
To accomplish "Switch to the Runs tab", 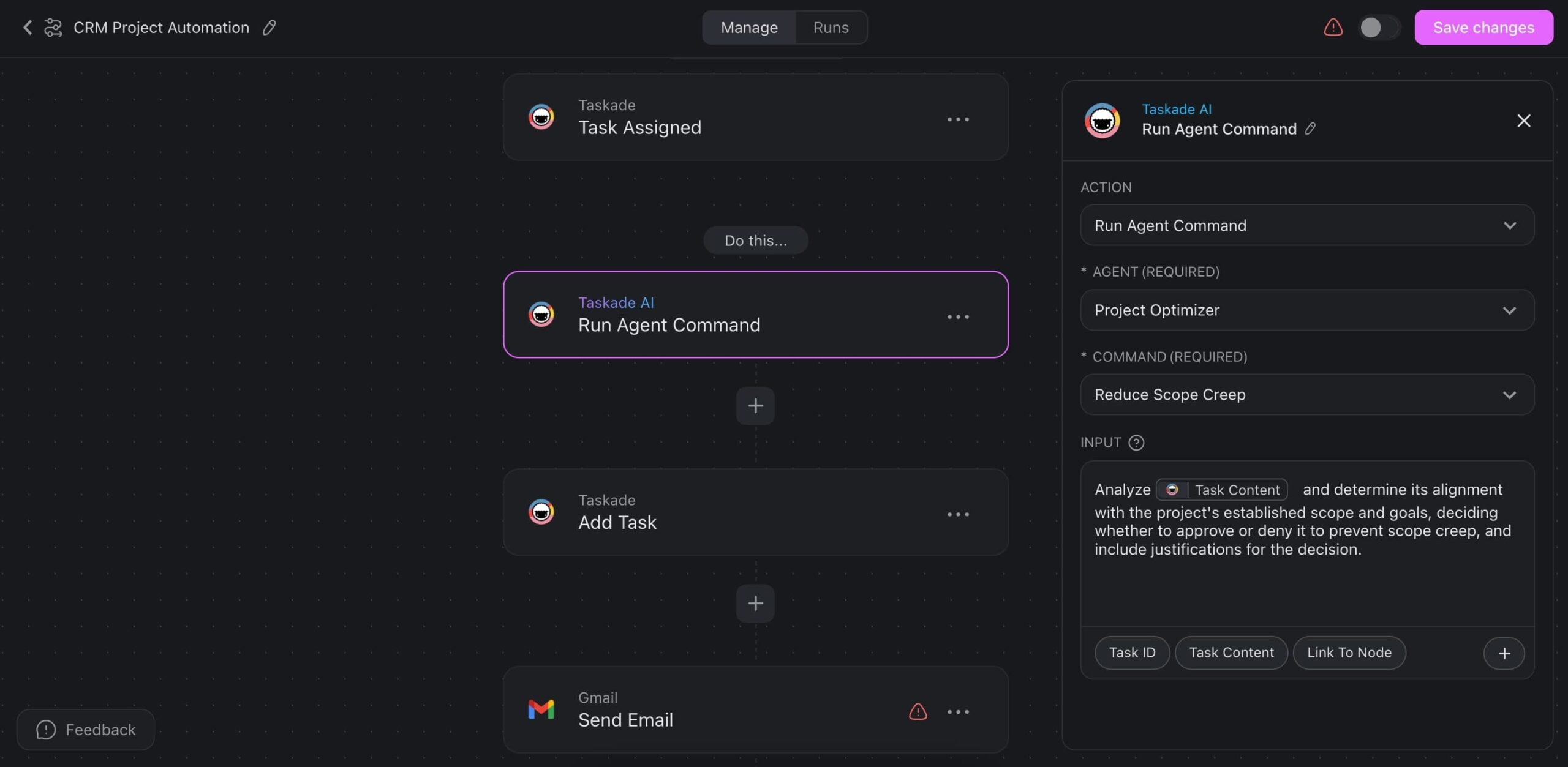I will pos(831,27).
